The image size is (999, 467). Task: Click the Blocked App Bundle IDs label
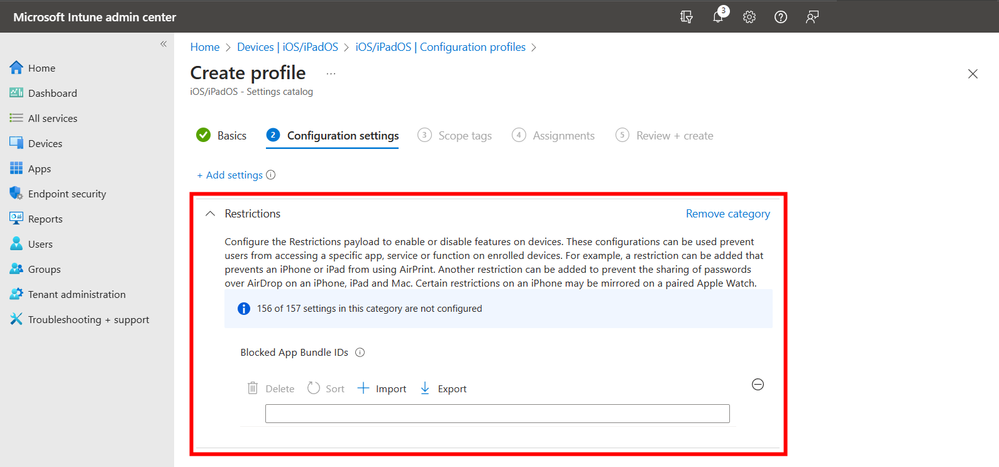click(x=294, y=352)
